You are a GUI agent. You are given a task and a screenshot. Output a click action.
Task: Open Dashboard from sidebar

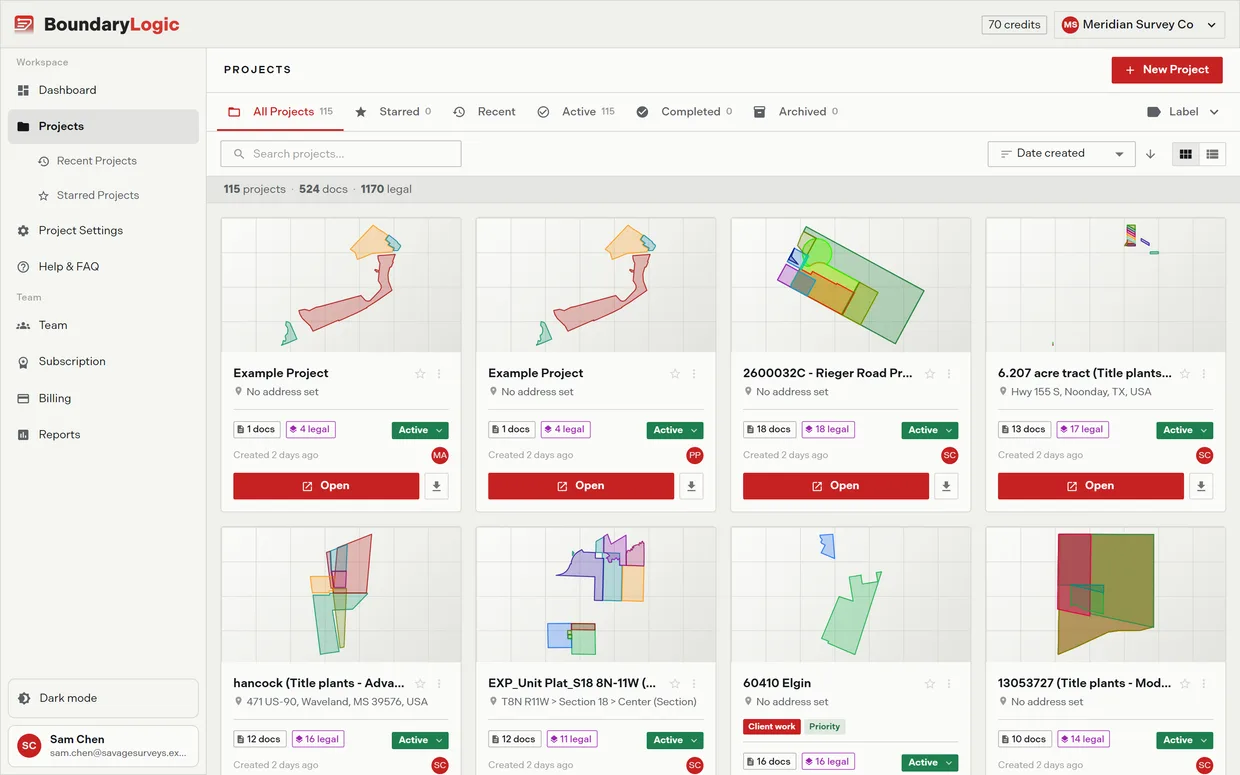click(x=103, y=90)
